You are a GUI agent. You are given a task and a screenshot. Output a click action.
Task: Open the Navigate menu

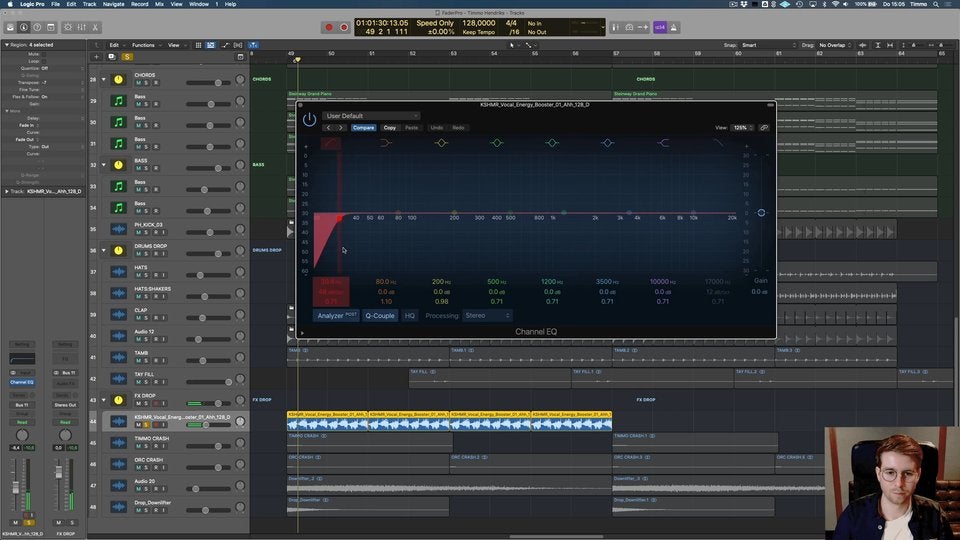coord(113,4)
